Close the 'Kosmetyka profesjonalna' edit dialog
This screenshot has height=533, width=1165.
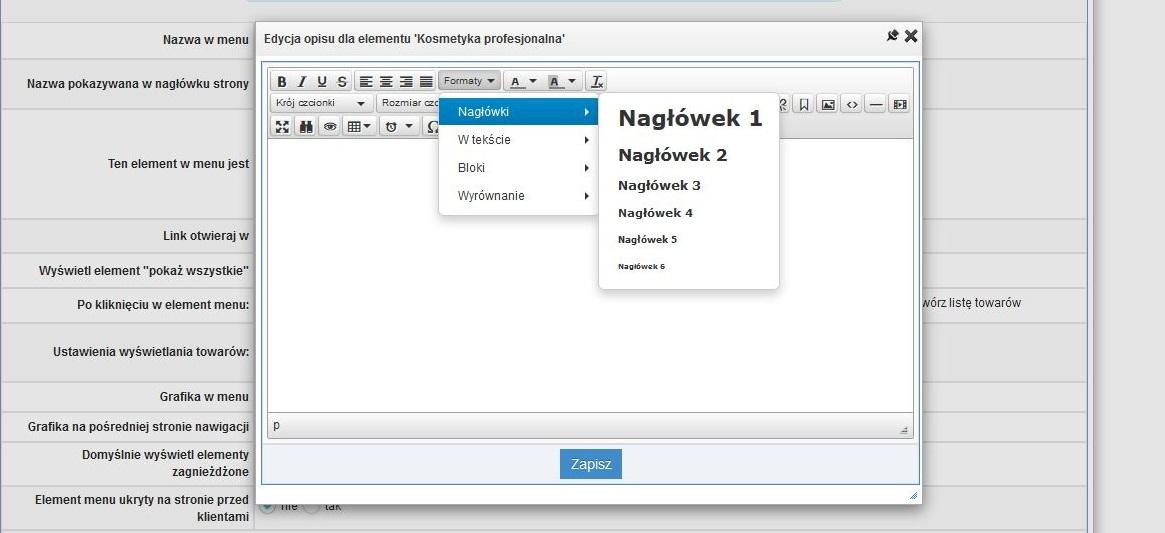tap(911, 36)
